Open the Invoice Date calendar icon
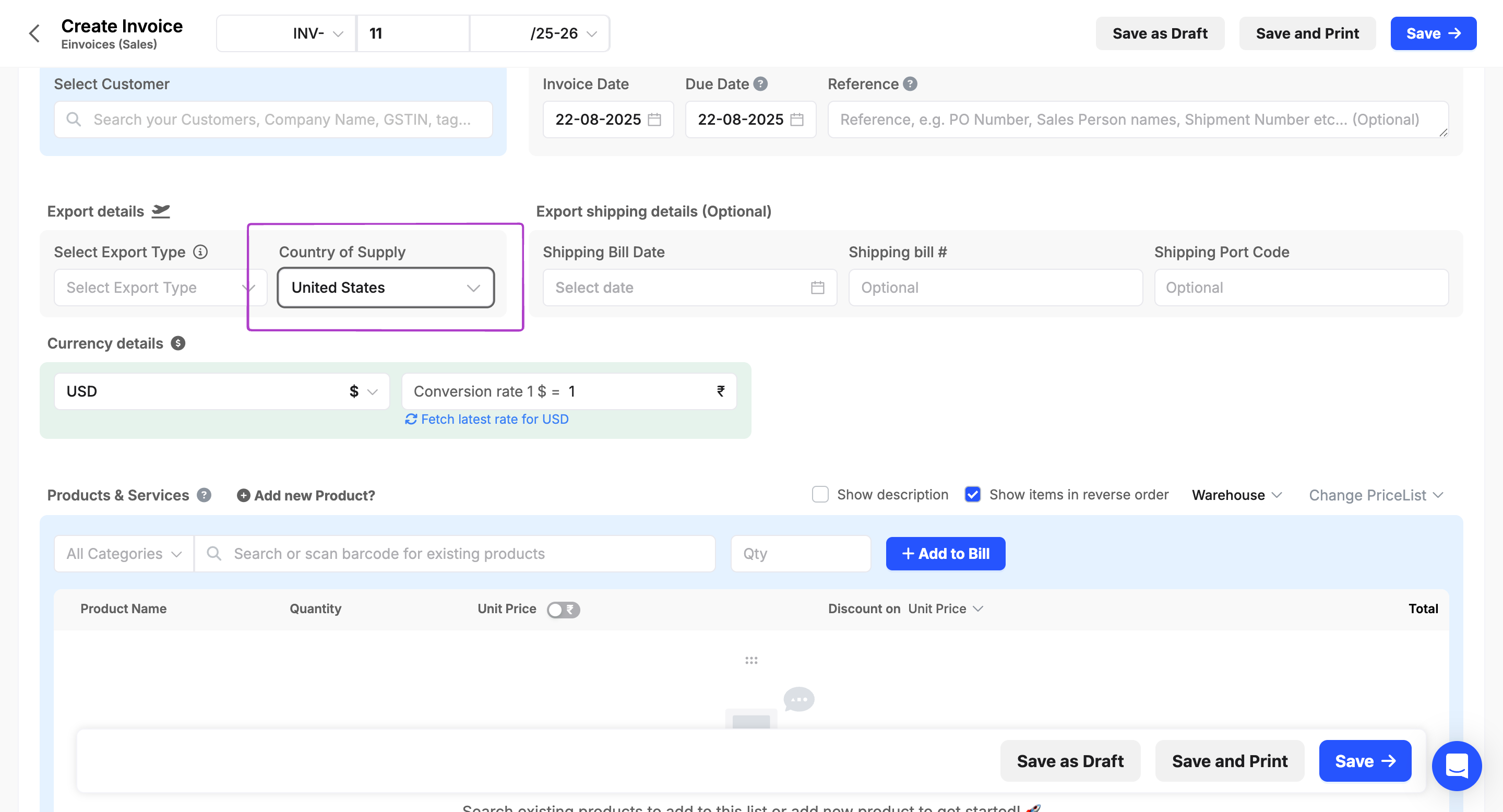 654,120
